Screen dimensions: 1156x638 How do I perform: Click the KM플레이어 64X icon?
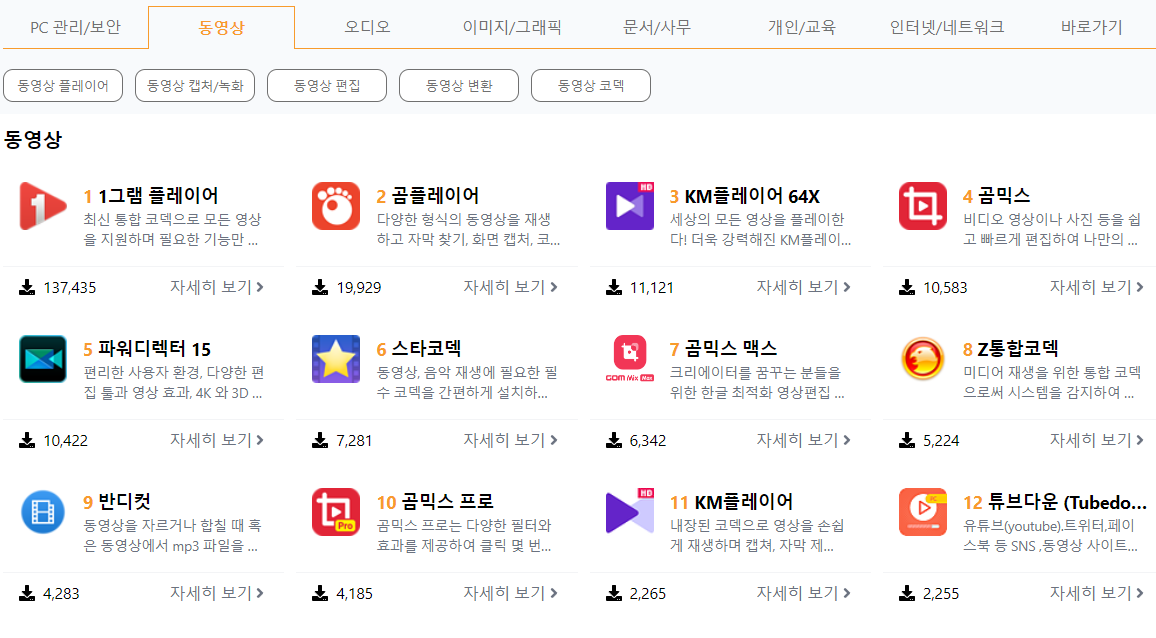630,206
